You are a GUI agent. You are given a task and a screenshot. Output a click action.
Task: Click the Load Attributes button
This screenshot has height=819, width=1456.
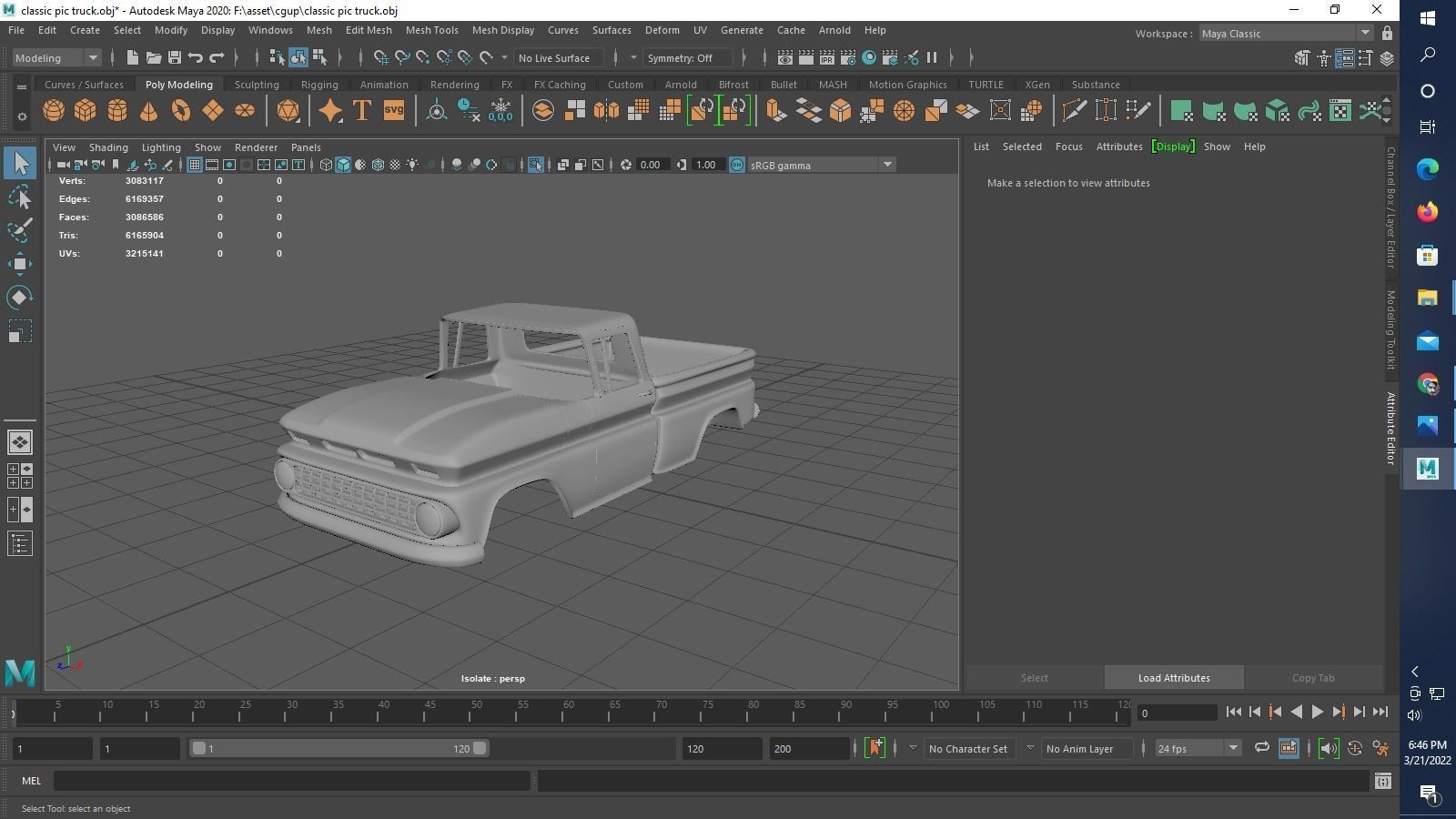pos(1174,678)
